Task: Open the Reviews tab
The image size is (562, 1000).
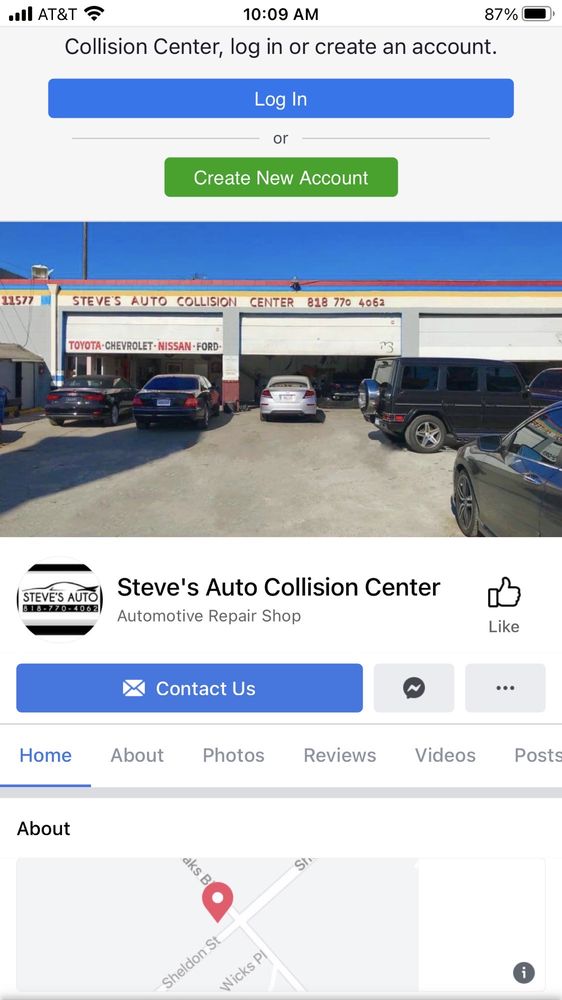Action: point(340,755)
